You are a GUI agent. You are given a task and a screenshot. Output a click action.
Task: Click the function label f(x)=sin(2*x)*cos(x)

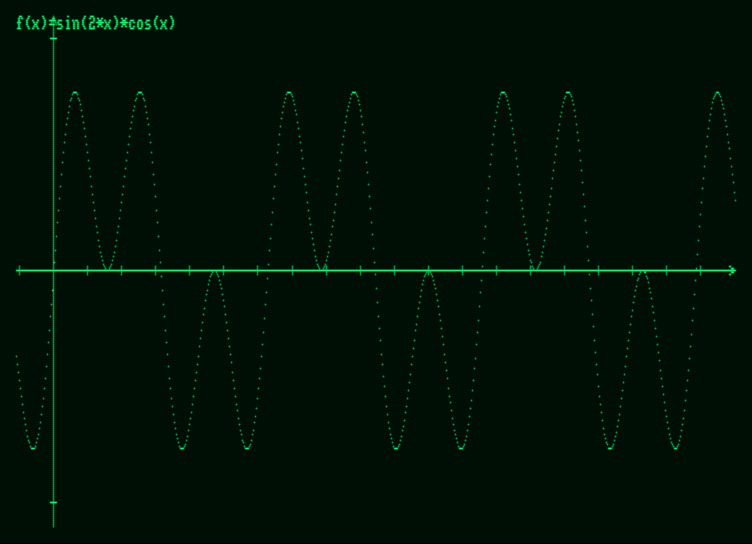(x=96, y=23)
